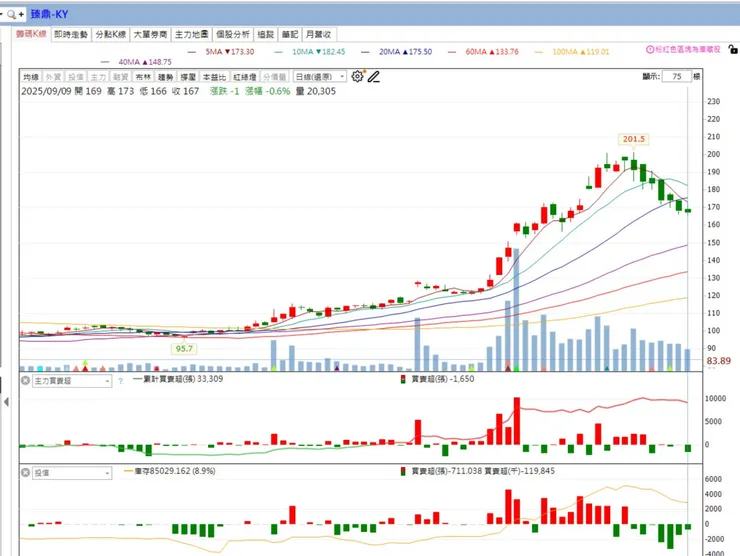Toggle the 趨勢 overlay button
Viewport: 740px width, 556px height.
pyautogui.click(x=165, y=77)
